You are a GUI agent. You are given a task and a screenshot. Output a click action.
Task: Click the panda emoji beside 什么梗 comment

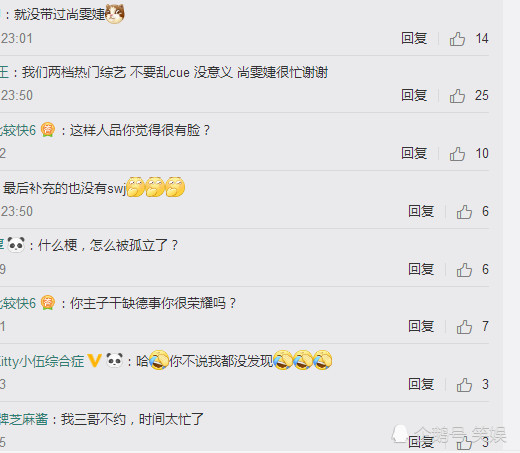[16, 245]
